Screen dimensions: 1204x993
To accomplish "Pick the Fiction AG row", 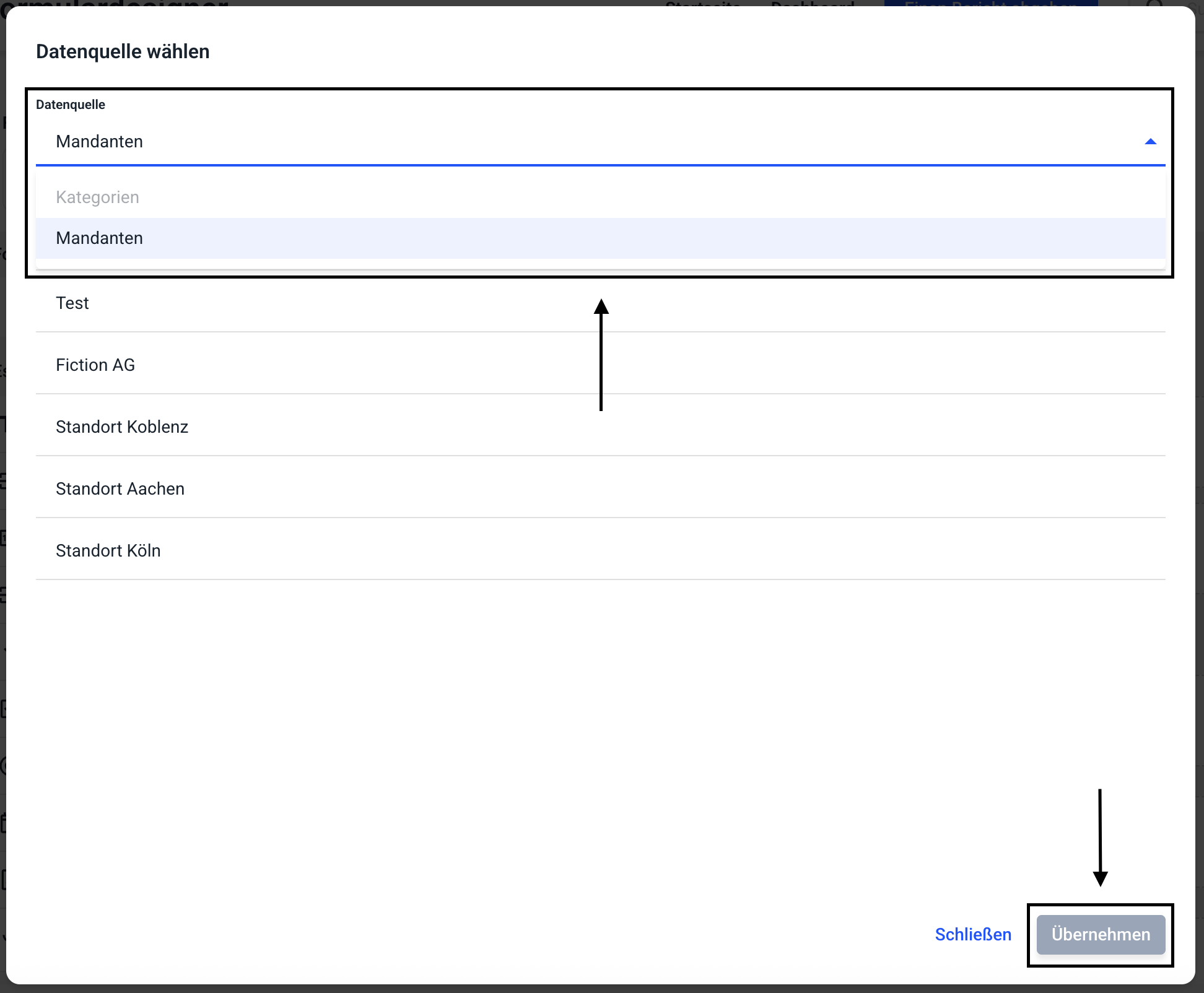I will (x=95, y=365).
